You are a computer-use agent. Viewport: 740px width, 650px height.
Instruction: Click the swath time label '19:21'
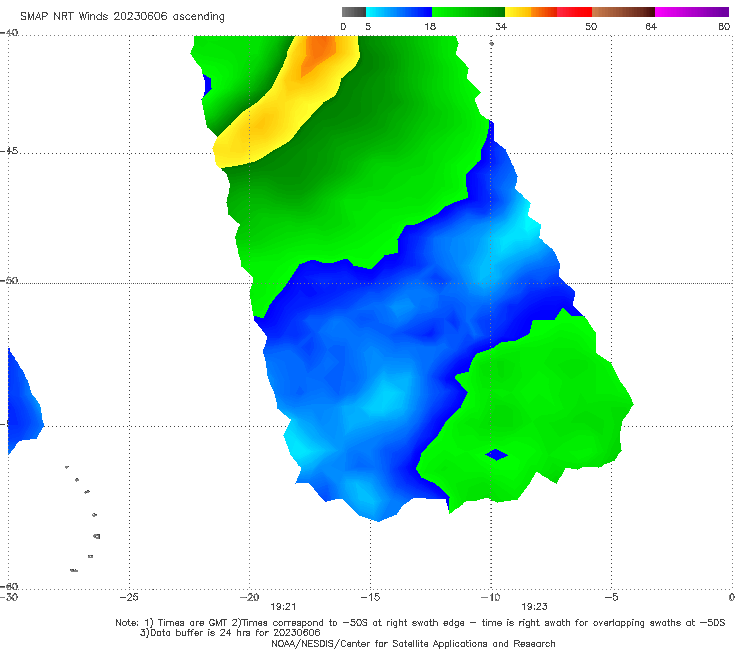[283, 607]
